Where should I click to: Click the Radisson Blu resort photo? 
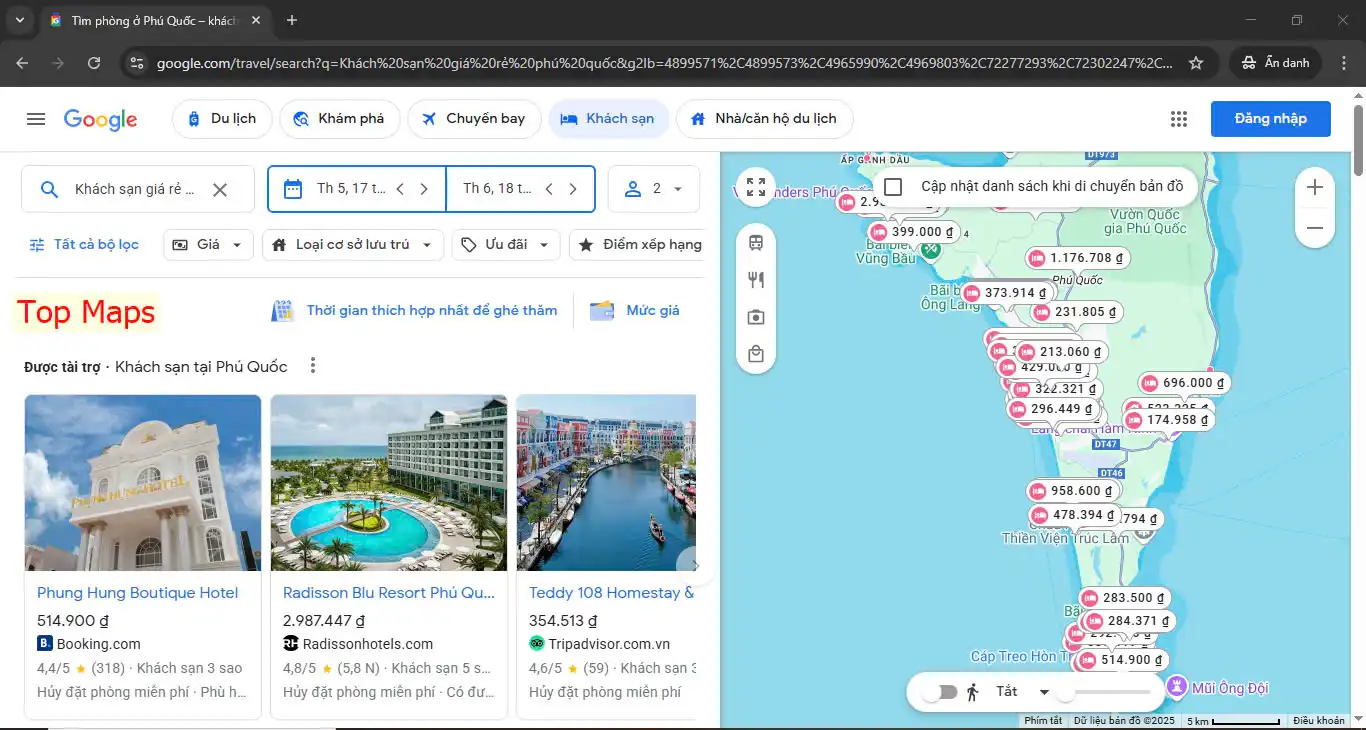coord(389,483)
